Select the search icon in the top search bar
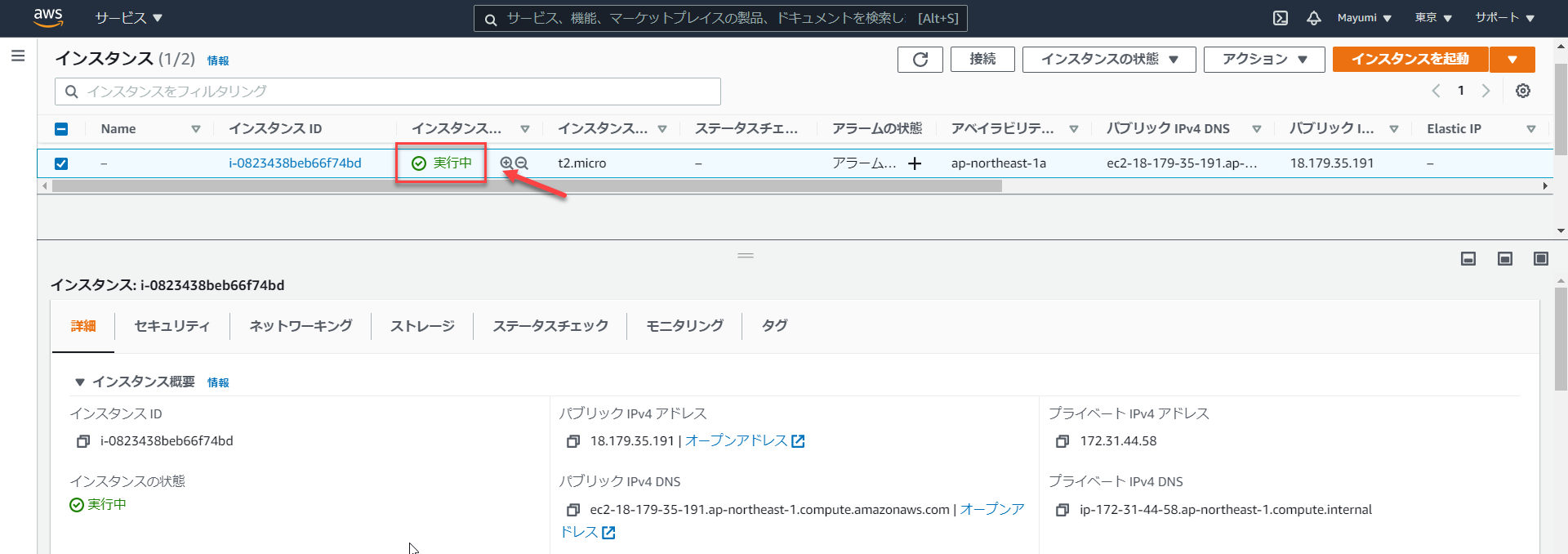This screenshot has width=1568, height=554. click(491, 19)
